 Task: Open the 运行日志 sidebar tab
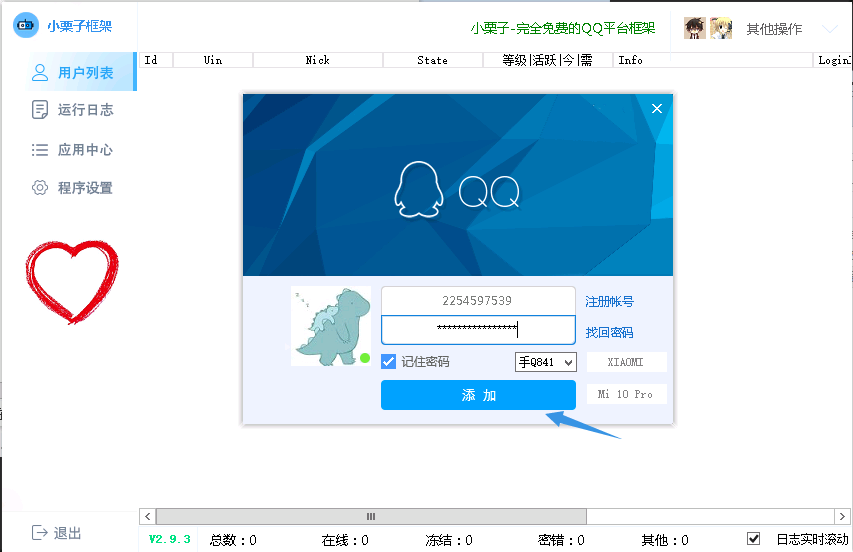[x=72, y=110]
